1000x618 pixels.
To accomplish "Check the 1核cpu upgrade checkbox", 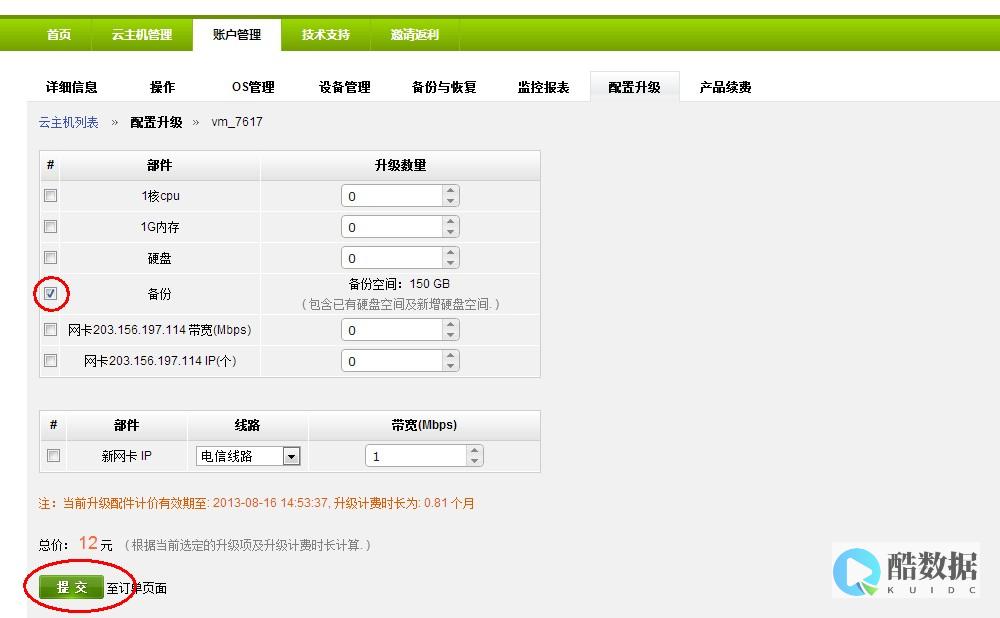I will point(50,196).
